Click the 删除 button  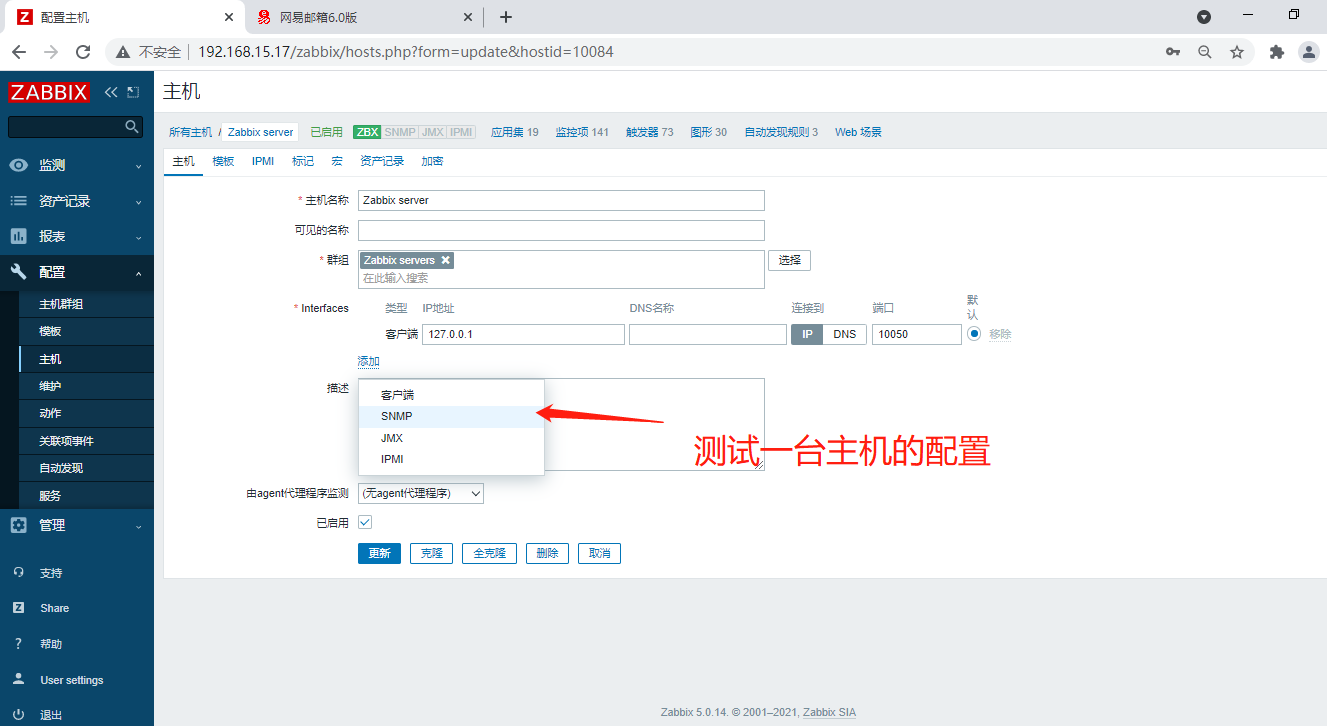tap(547, 553)
